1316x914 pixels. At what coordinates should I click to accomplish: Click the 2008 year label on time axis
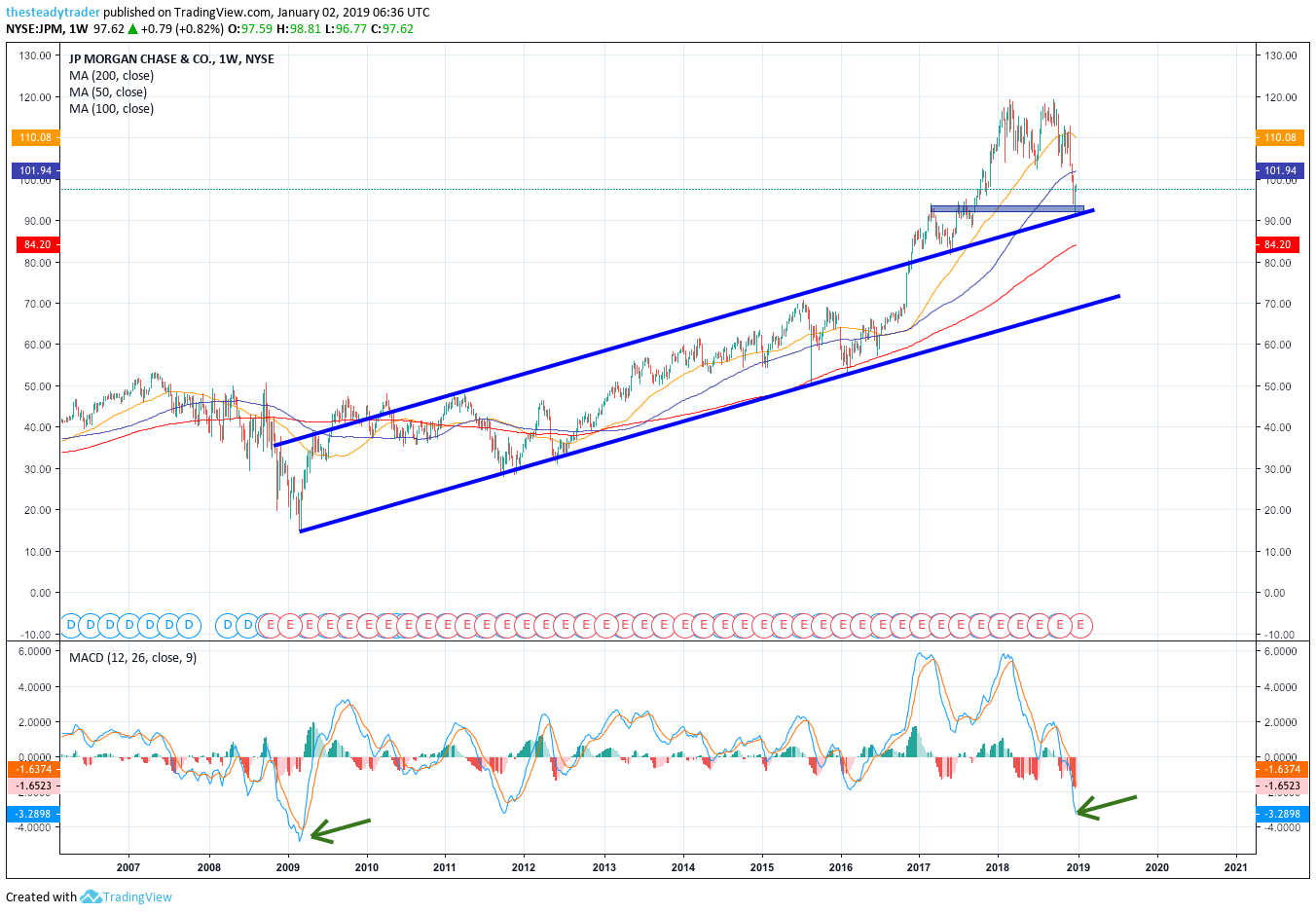pyautogui.click(x=209, y=867)
